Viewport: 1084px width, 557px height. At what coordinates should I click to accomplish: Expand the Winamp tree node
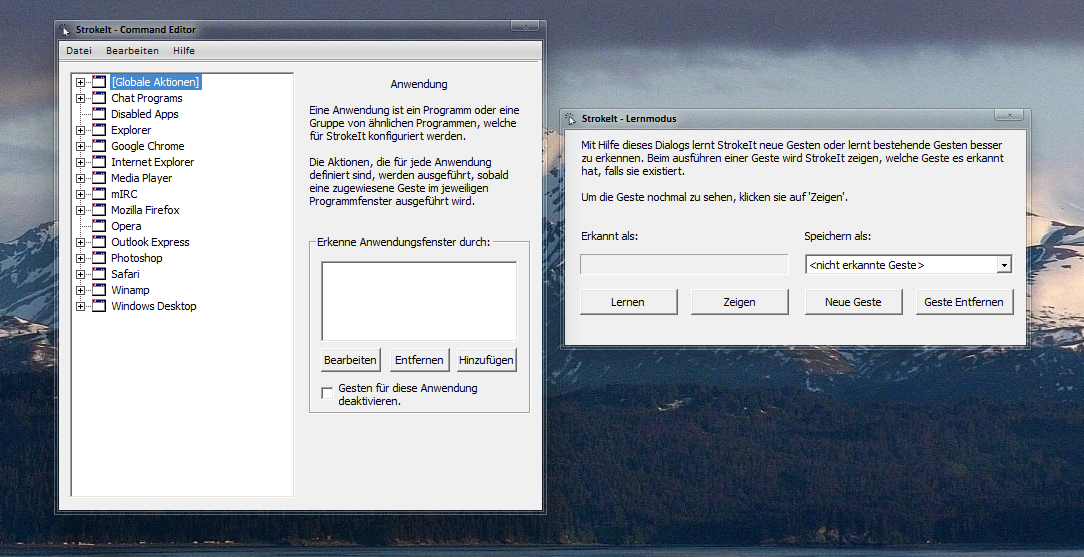80,290
